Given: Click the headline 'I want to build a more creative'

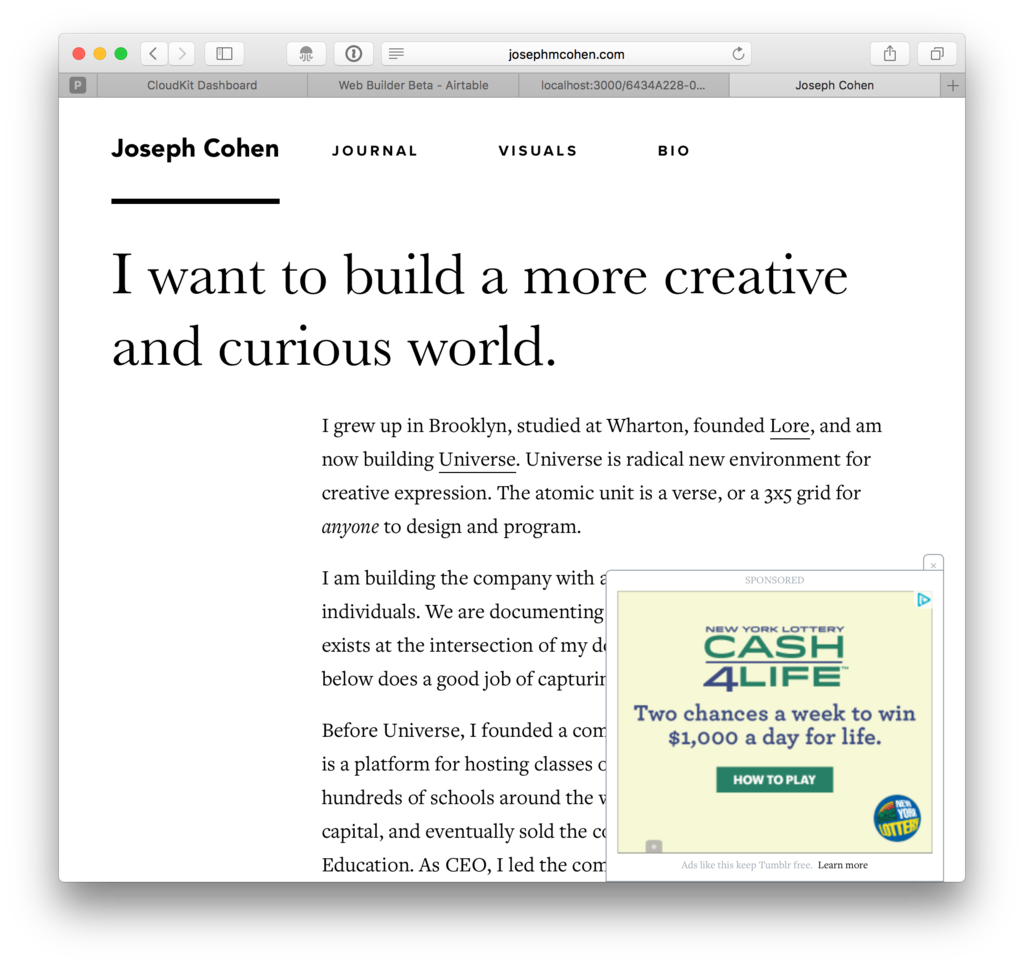Looking at the screenshot, I should 480,276.
